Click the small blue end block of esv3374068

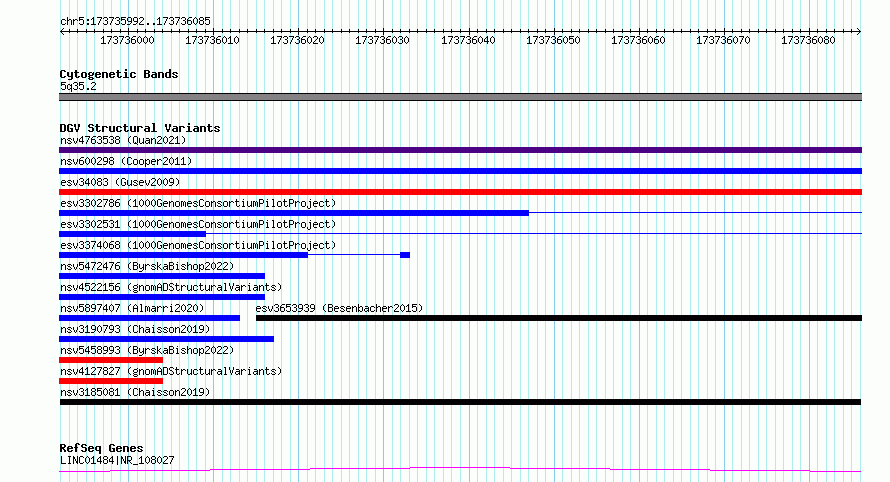405,255
